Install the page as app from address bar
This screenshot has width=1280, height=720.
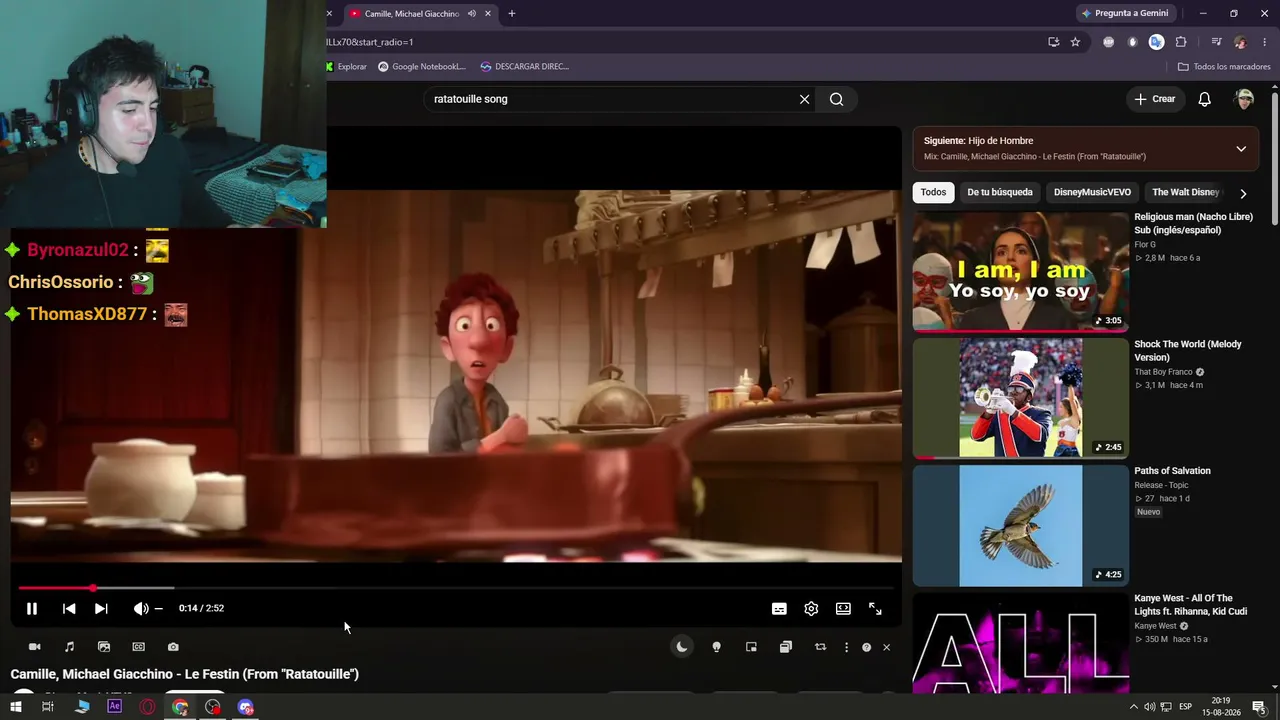(1053, 42)
